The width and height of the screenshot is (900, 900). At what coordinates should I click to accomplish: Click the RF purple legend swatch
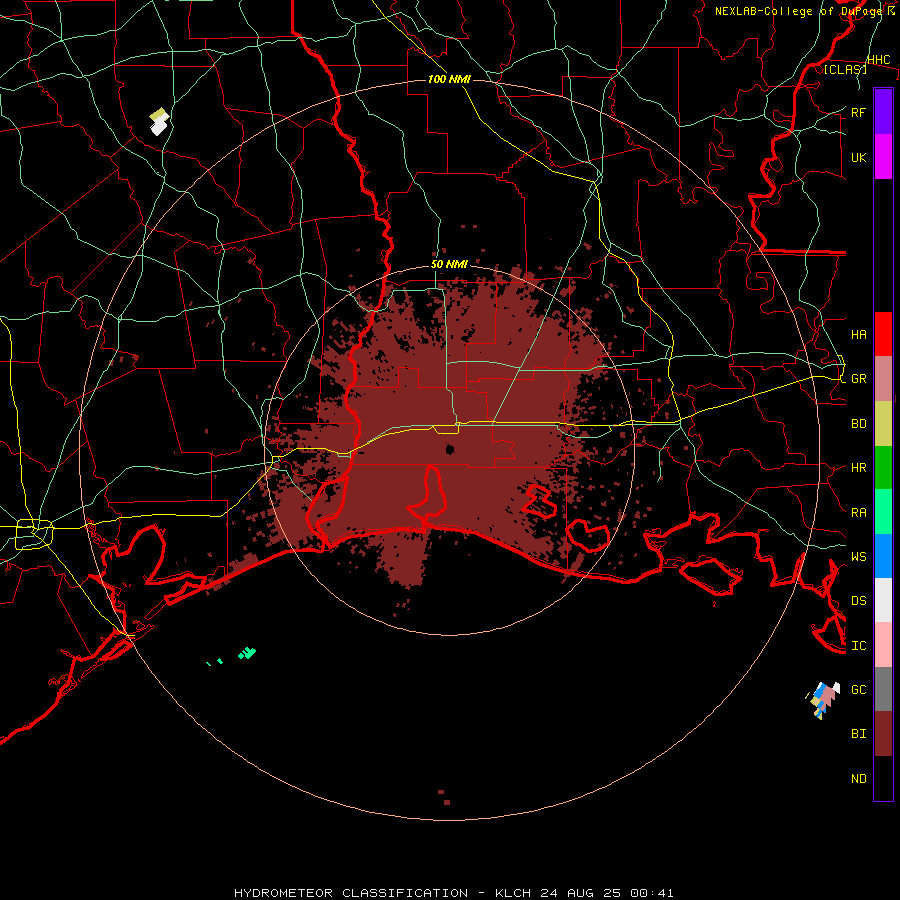tap(883, 112)
